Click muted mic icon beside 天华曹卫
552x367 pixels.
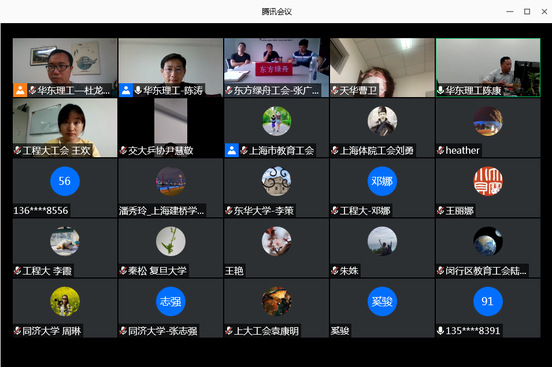(x=335, y=91)
